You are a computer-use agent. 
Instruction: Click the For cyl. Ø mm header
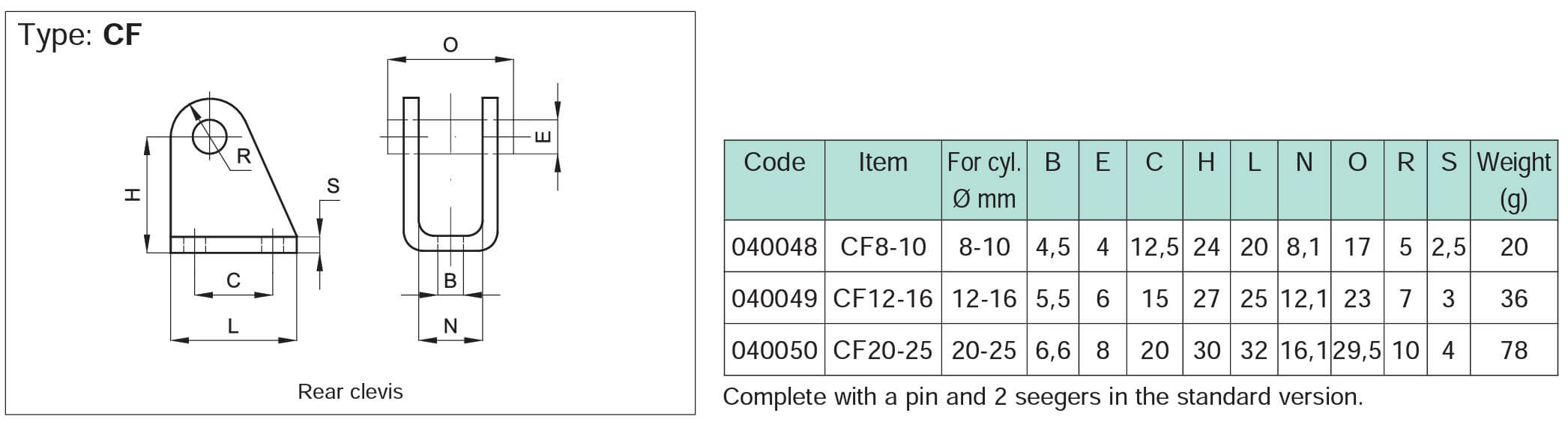[984, 180]
